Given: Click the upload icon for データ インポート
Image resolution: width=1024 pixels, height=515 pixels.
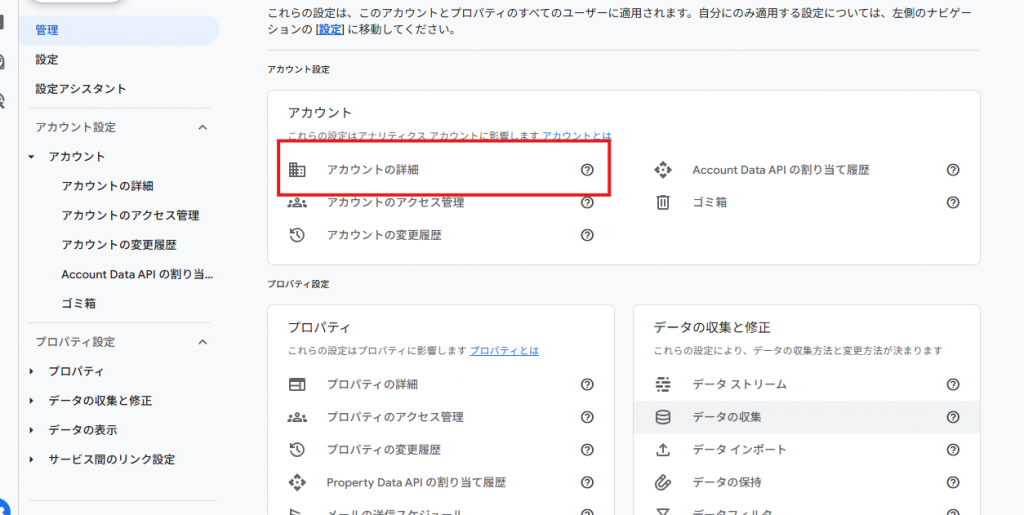Looking at the screenshot, I should [662, 450].
